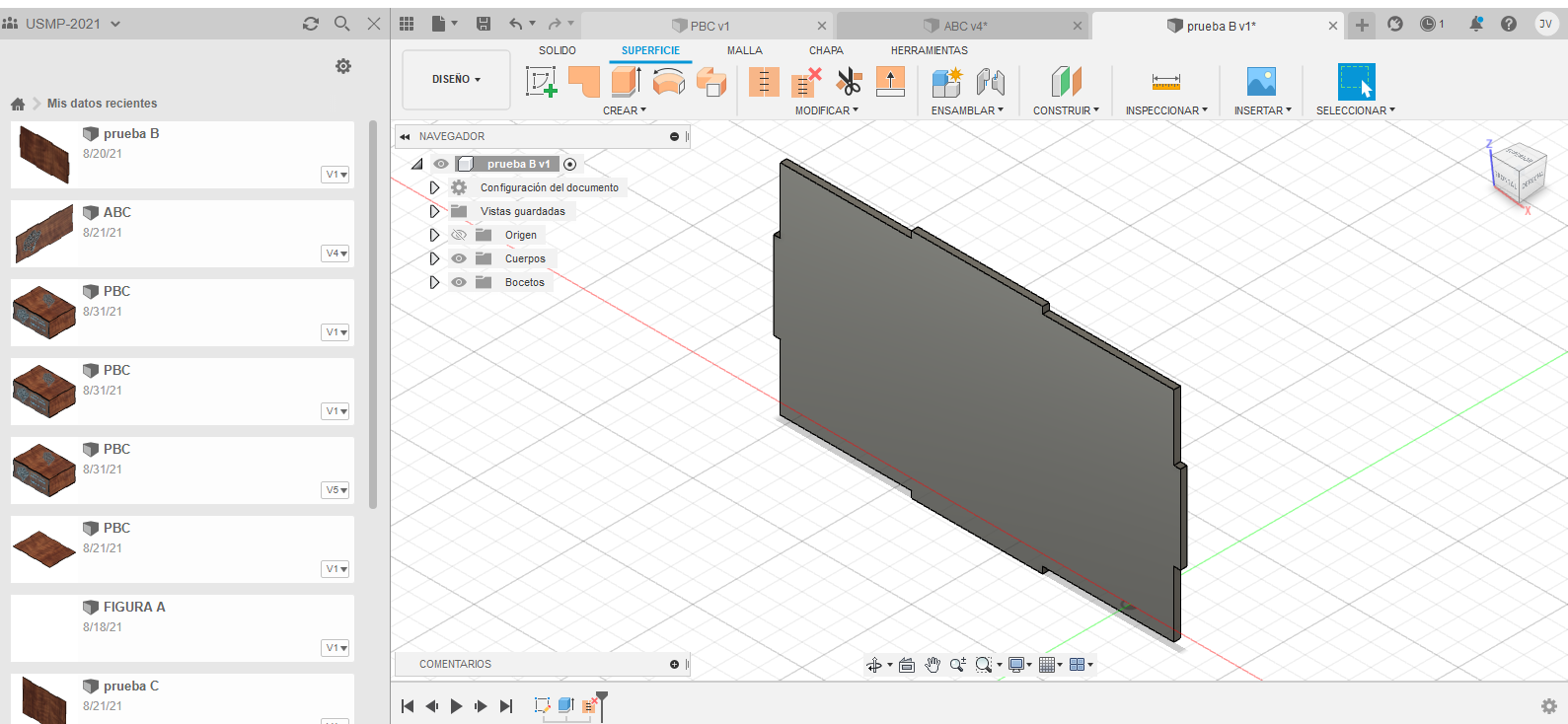
Task: Click the Unstitch tool with red X
Action: 806,81
